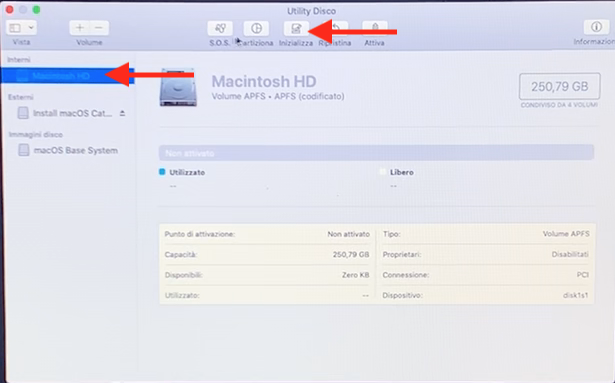Remove volume with minus button
This screenshot has height=383, width=615.
[x=99, y=28]
